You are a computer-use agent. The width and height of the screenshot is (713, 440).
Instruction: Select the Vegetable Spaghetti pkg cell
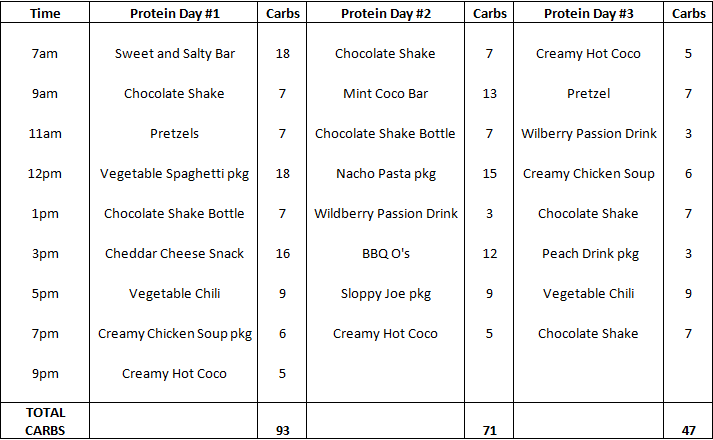click(x=175, y=173)
